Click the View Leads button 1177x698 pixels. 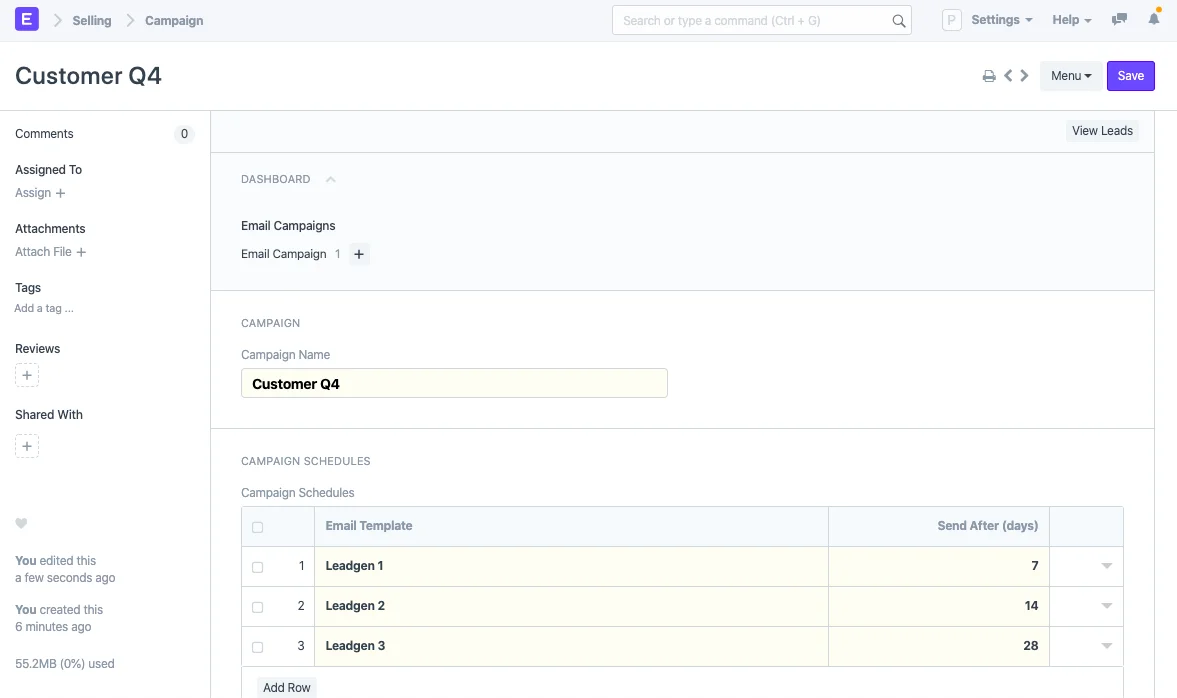[x=1102, y=130]
